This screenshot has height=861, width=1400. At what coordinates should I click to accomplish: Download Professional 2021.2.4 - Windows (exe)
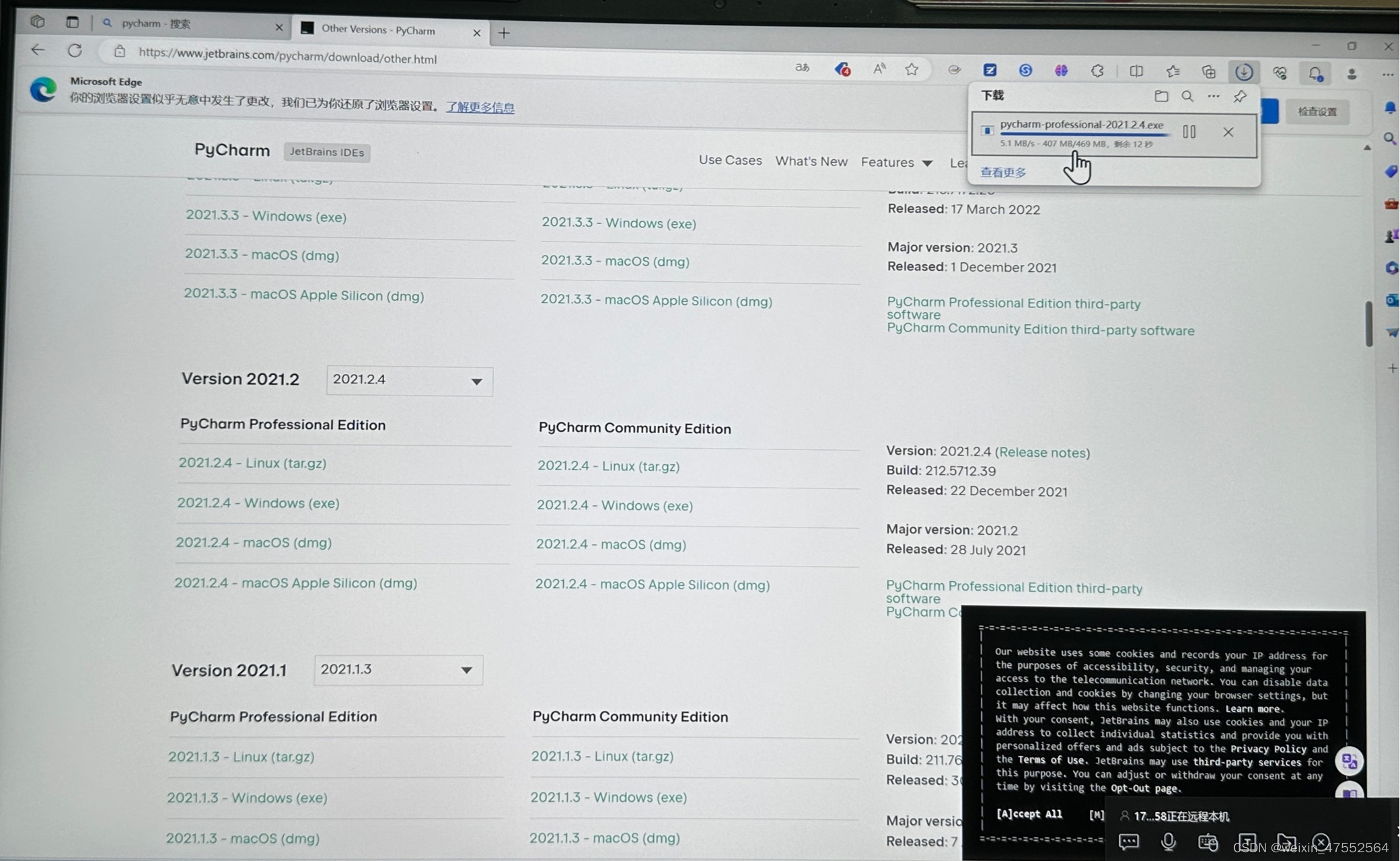[258, 503]
